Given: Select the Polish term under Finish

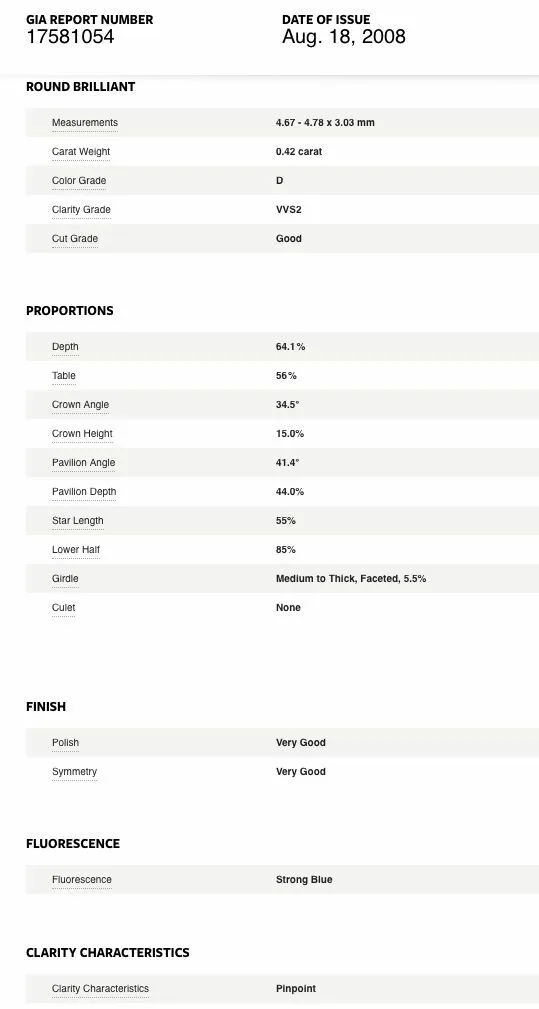Looking at the screenshot, I should pyautogui.click(x=66, y=743).
